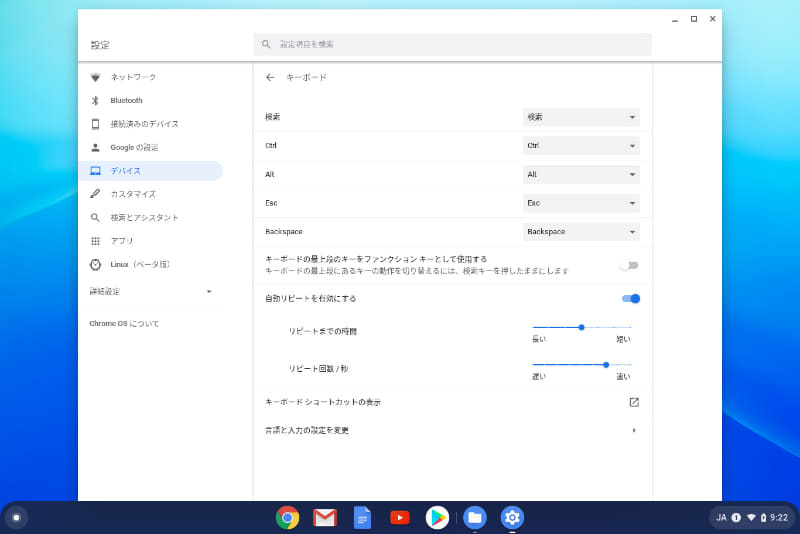Image resolution: width=800 pixels, height=534 pixels.
Task: Open keyboard shortcuts external link icon
Action: pos(634,402)
